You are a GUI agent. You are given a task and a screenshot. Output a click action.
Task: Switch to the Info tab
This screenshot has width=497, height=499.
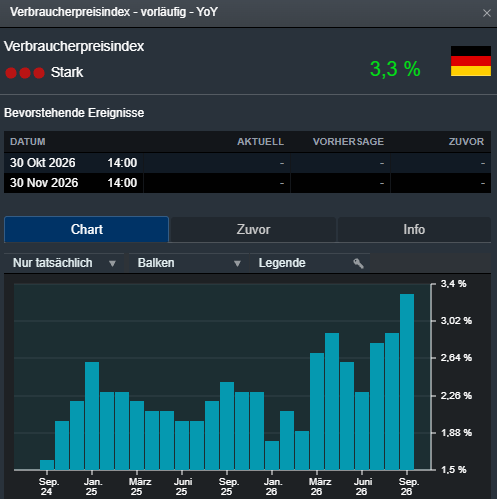(x=414, y=230)
